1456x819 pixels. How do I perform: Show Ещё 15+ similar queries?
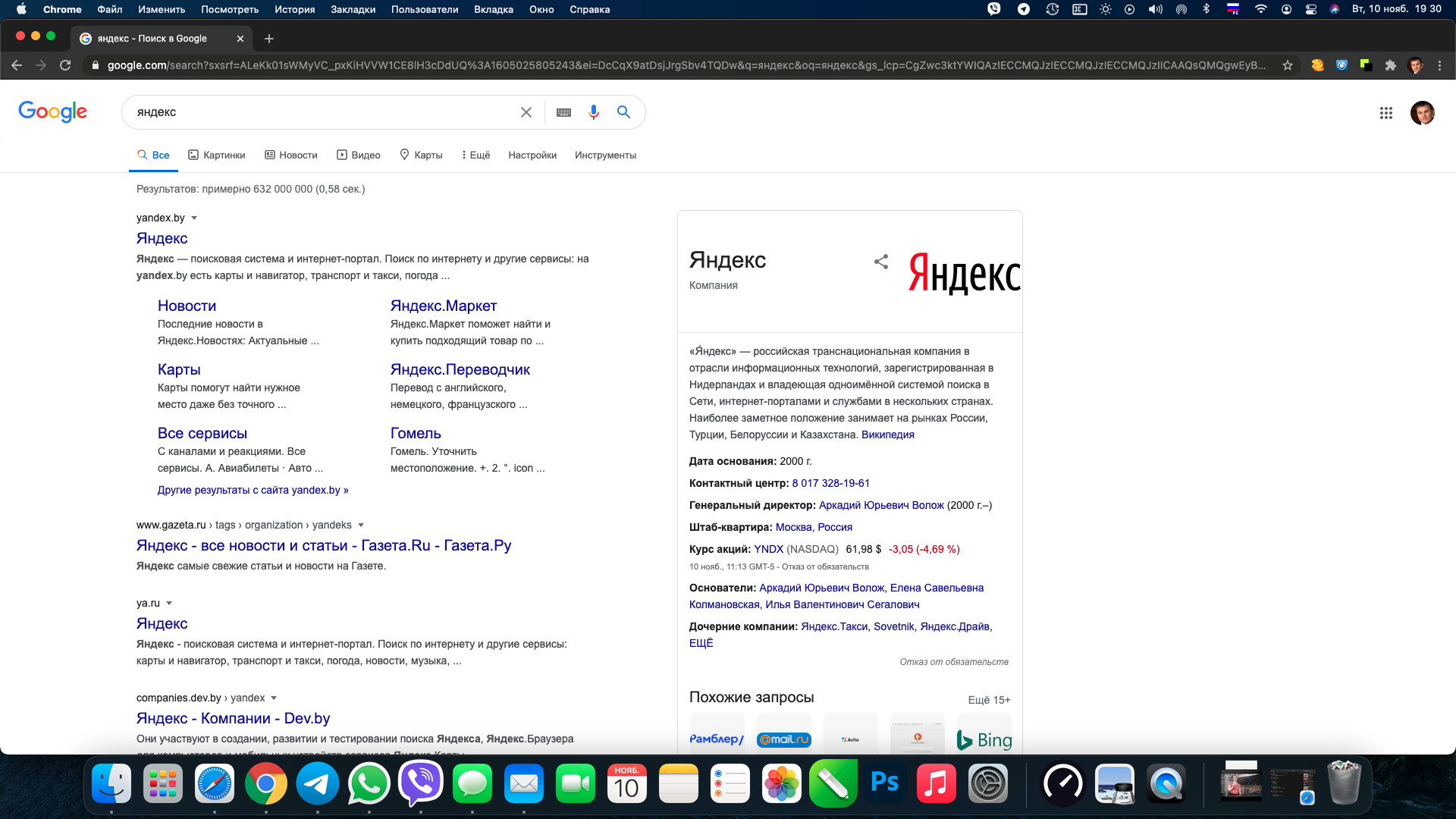[x=989, y=700]
